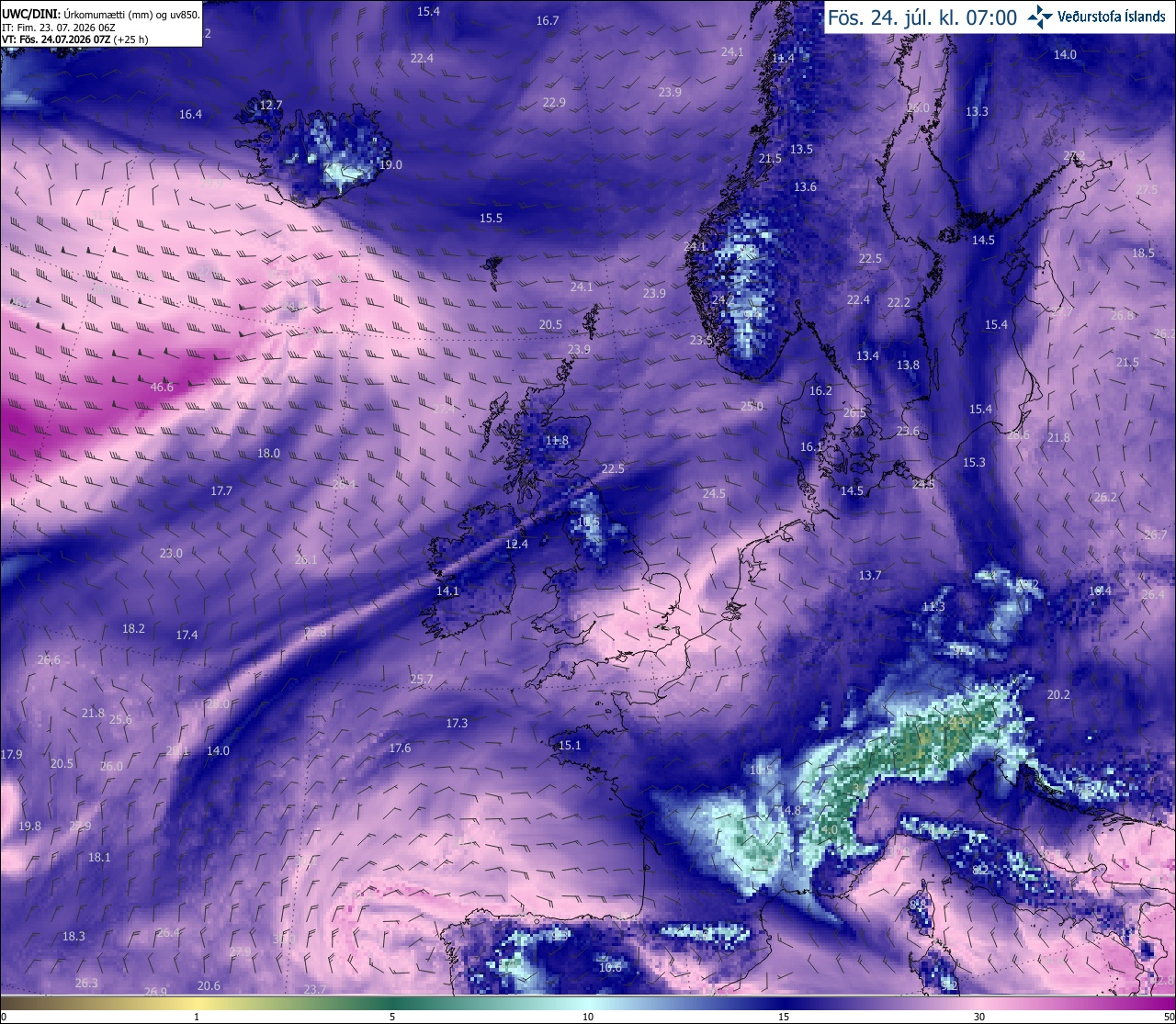This screenshot has height=1024, width=1176.
Task: Click the 15.1 value near Brittany coast
Action: [x=570, y=745]
